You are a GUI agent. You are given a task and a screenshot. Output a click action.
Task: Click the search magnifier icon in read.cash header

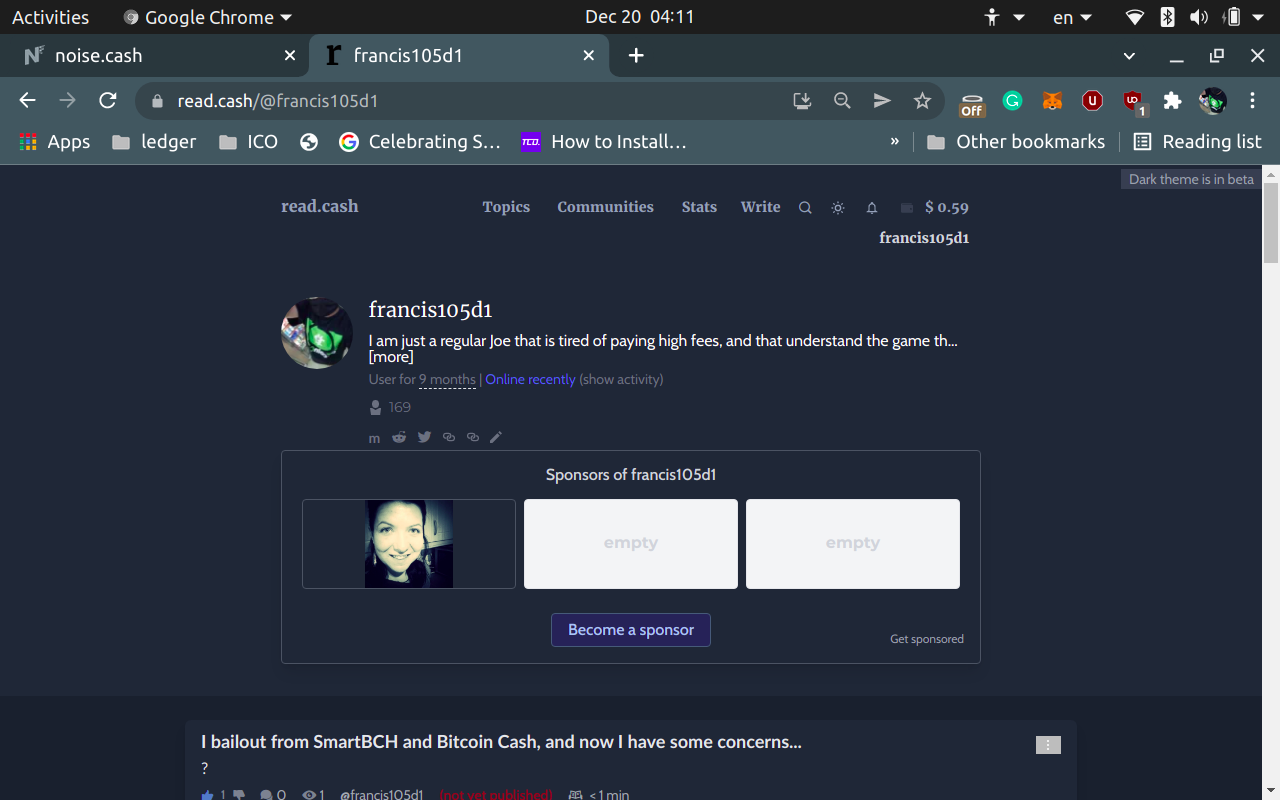point(805,208)
